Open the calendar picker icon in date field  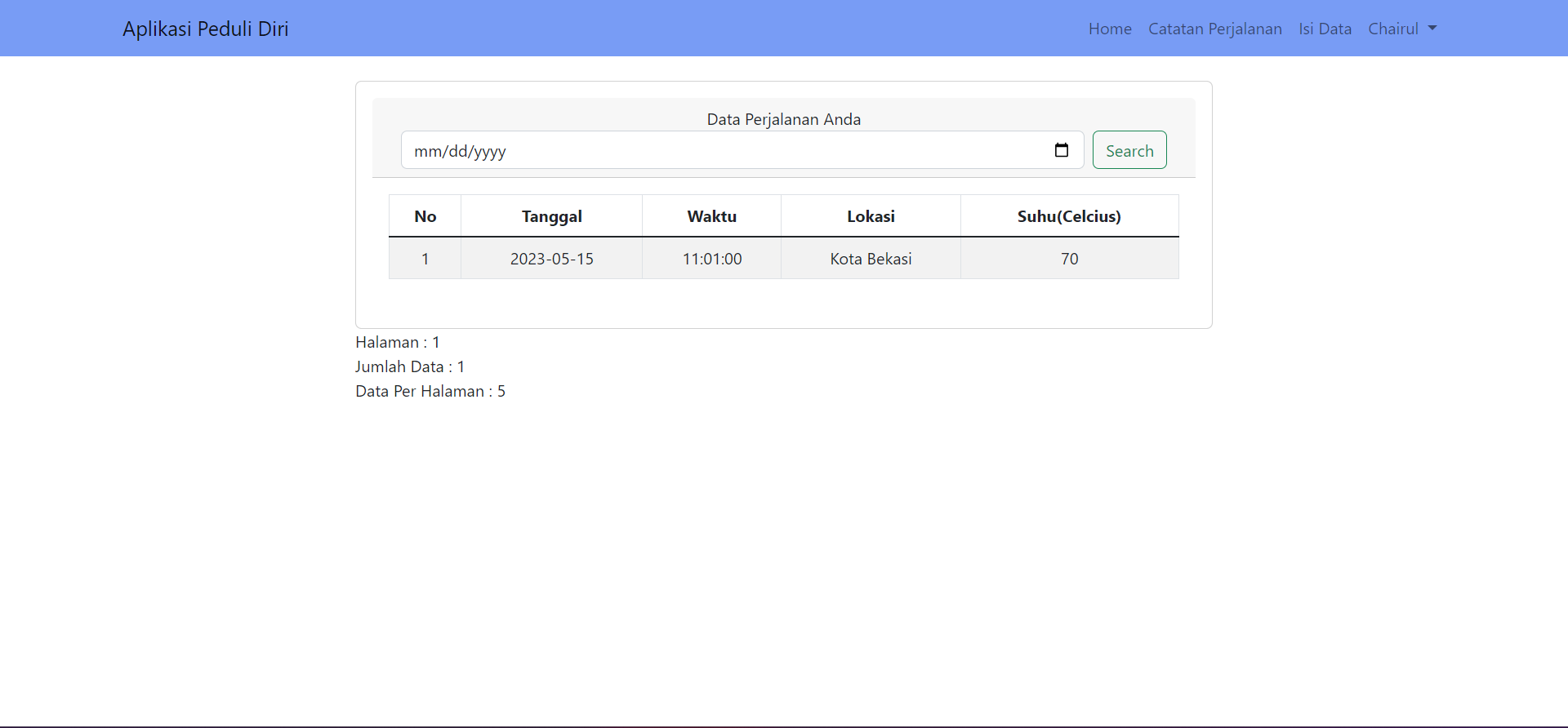(x=1061, y=150)
